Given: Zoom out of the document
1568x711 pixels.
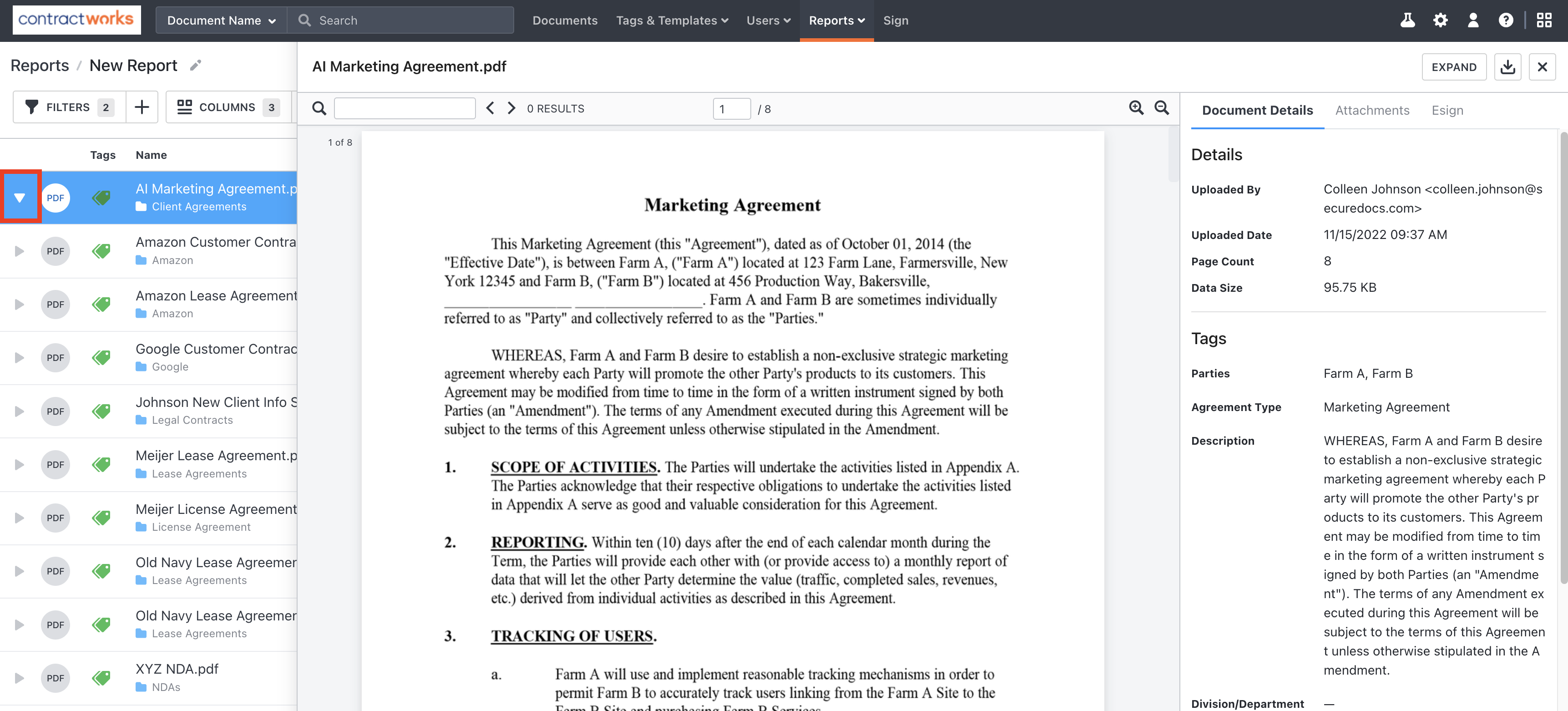Looking at the screenshot, I should pos(1161,108).
